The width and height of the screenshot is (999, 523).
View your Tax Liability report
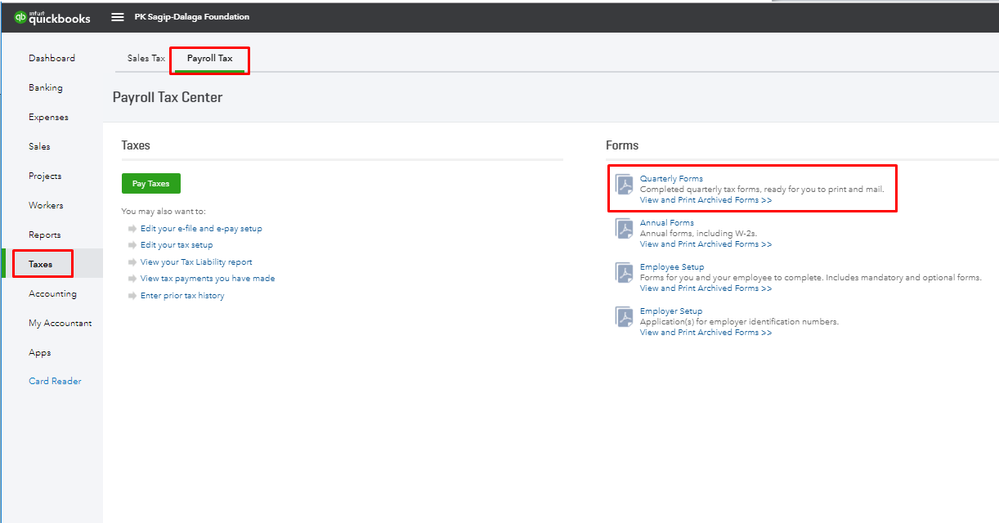[196, 262]
